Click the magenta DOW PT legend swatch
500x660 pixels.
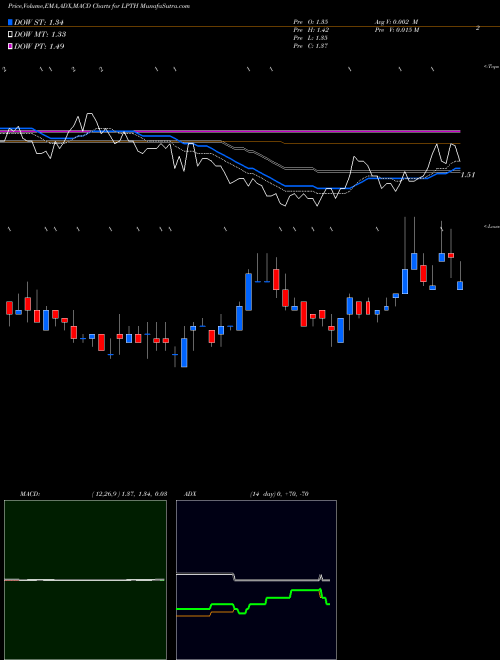click(x=10, y=46)
